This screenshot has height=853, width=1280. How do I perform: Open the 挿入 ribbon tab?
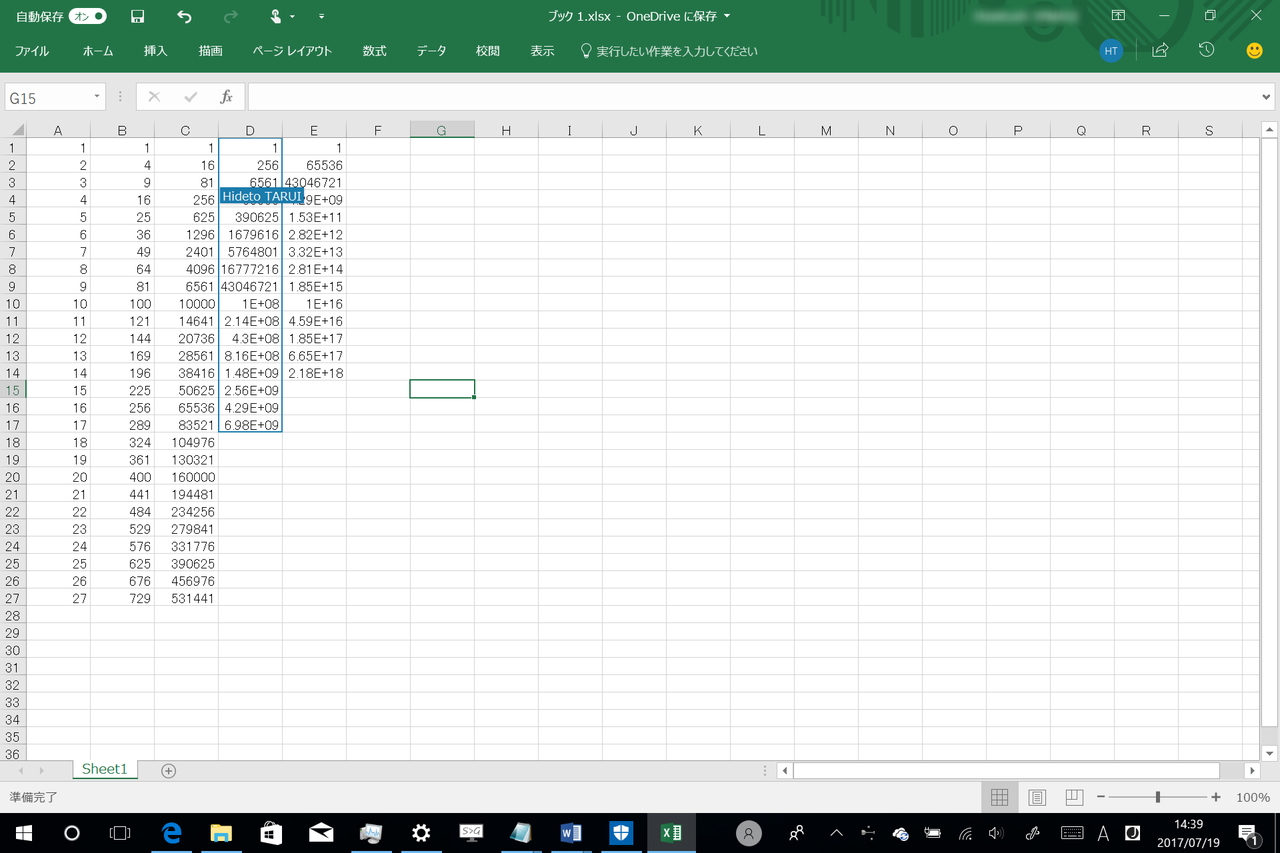point(155,51)
